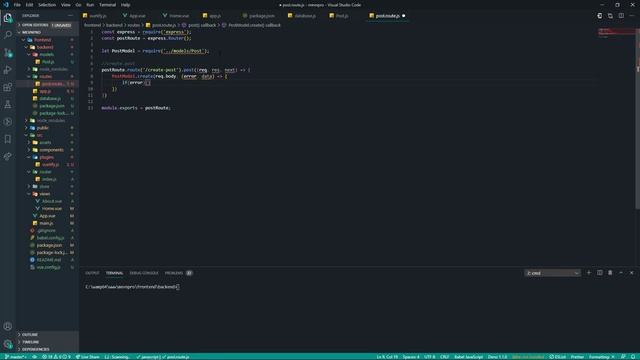Open the cmd terminal selector dropdown

point(552,273)
